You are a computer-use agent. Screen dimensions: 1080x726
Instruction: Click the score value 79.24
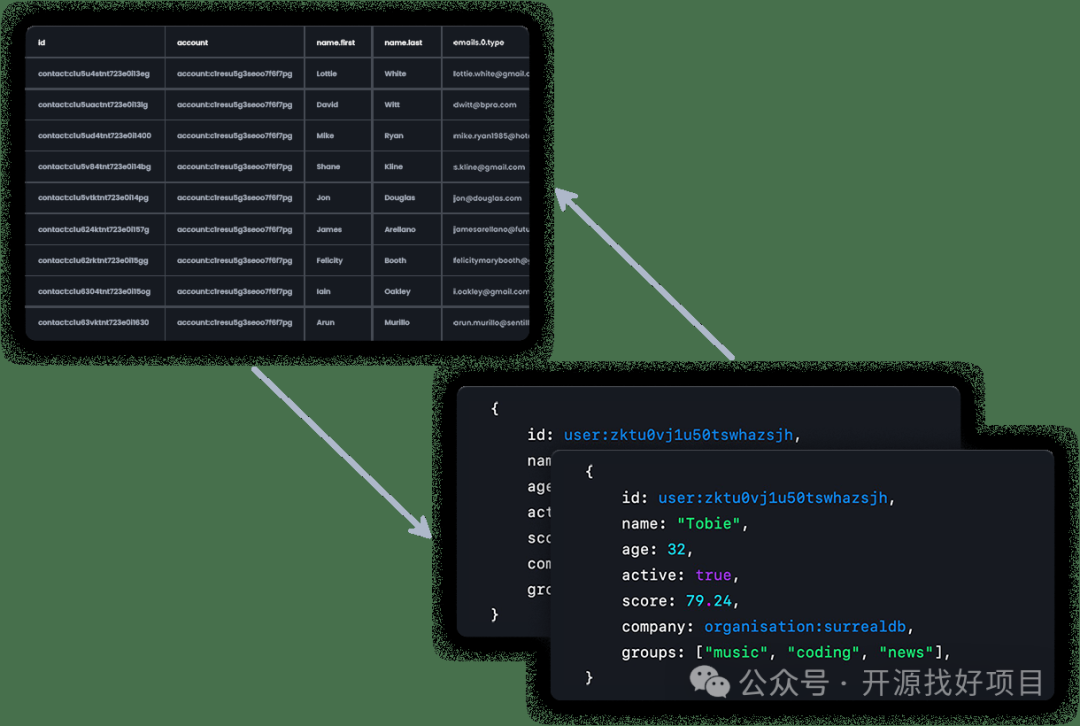[709, 601]
